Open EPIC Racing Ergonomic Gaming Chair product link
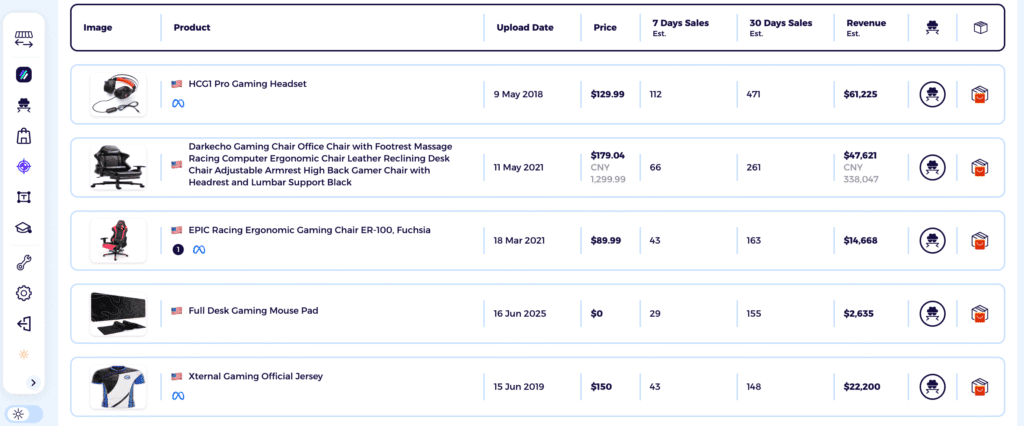 coord(309,230)
